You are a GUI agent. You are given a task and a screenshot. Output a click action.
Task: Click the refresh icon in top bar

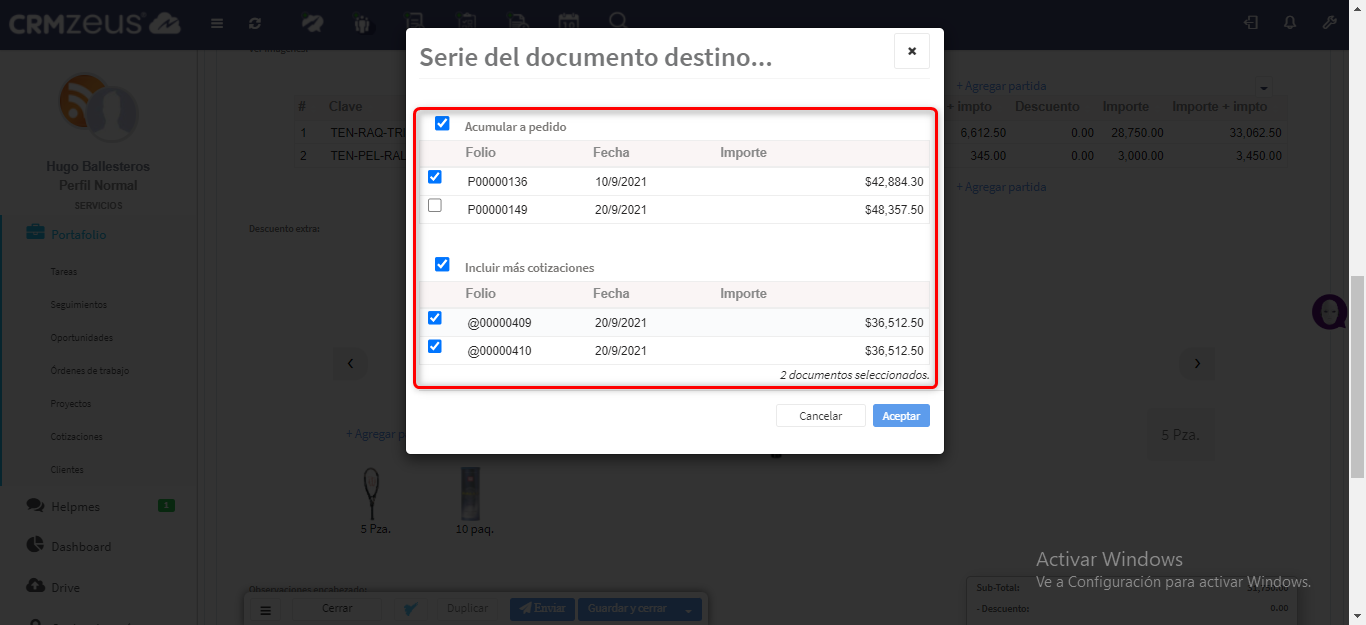(x=255, y=23)
